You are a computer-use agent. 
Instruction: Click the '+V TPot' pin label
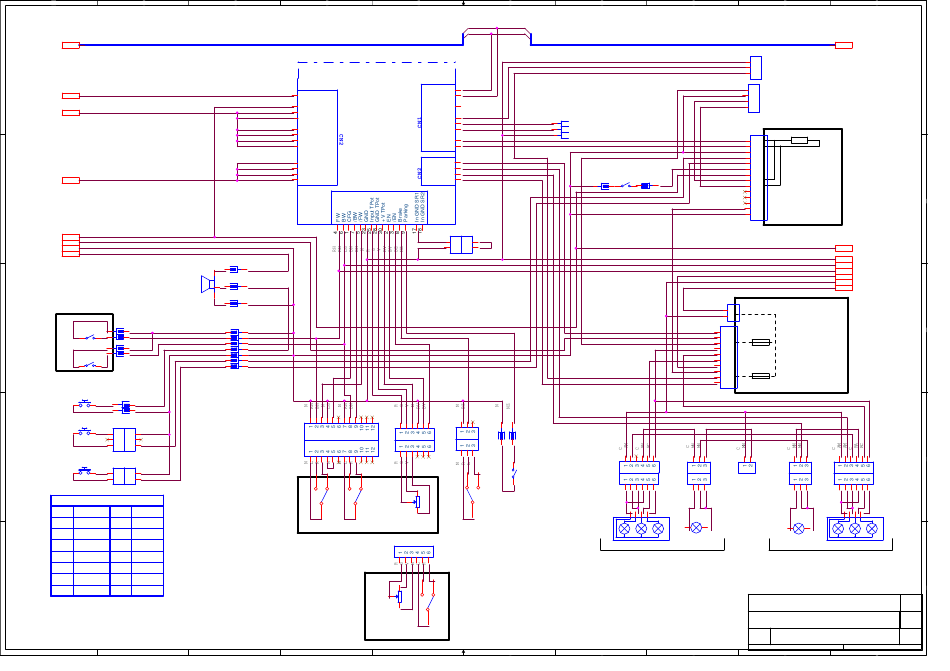point(382,211)
